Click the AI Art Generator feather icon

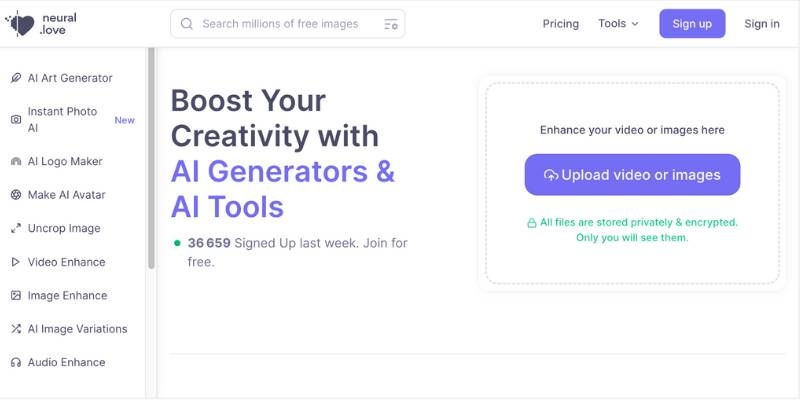(16, 78)
